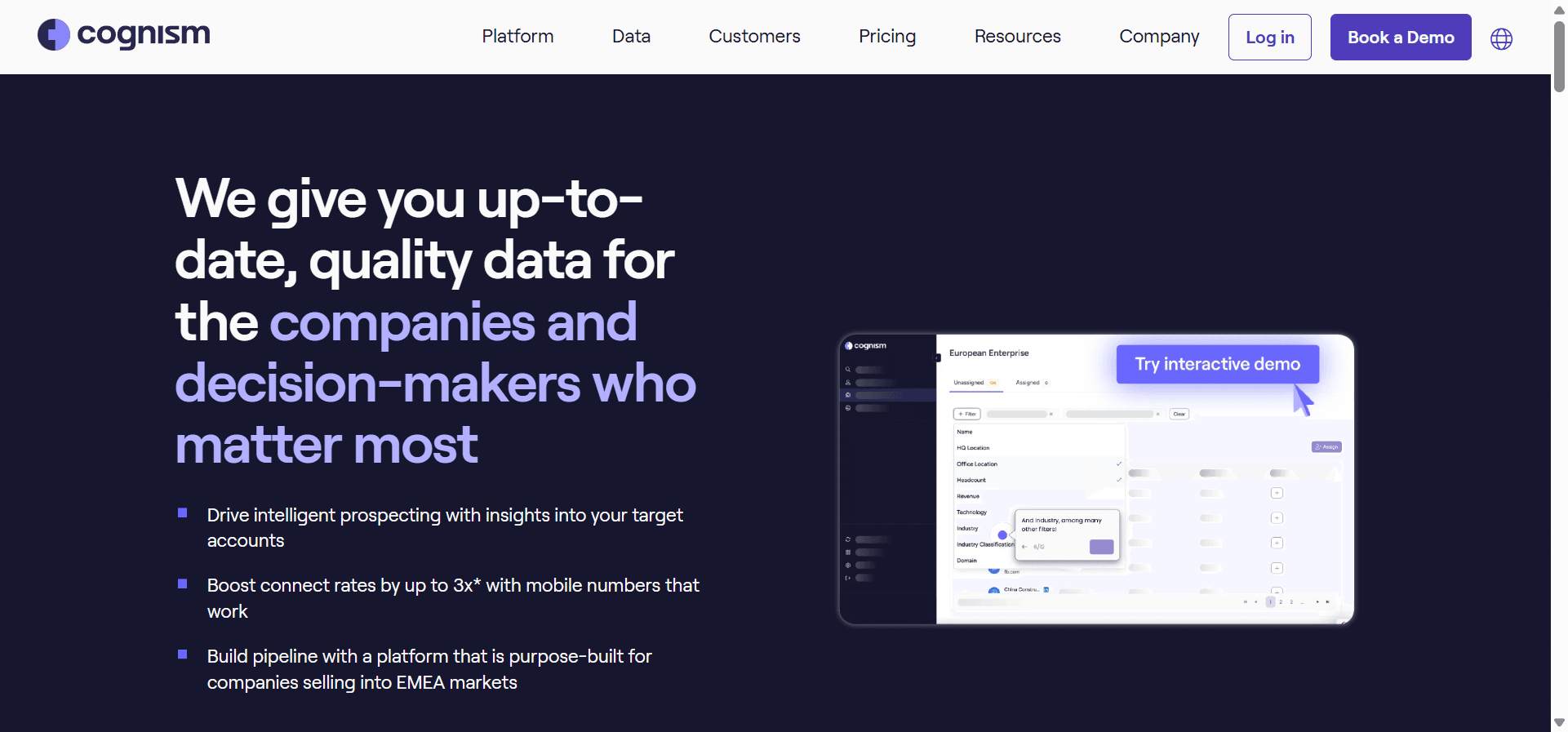Open the Filter dropdown in the demo
Viewport: 1568px width, 732px height.
point(966,414)
